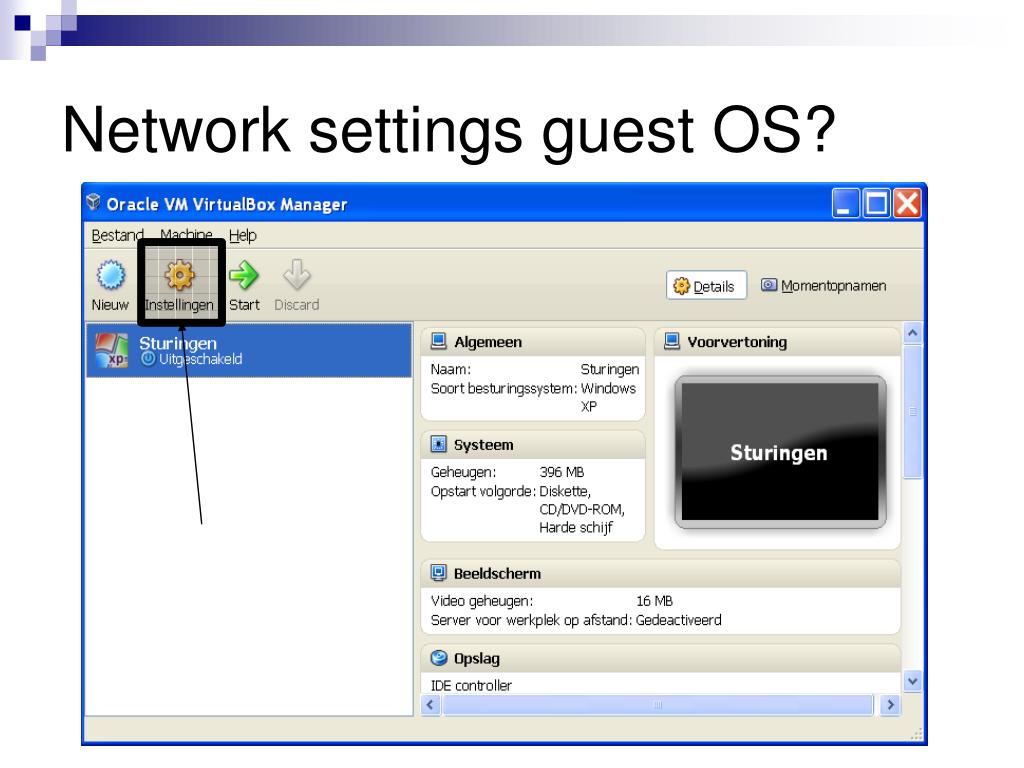1024x768 pixels.
Task: Click the horizontal scrollbar left arrow
Action: [430, 705]
